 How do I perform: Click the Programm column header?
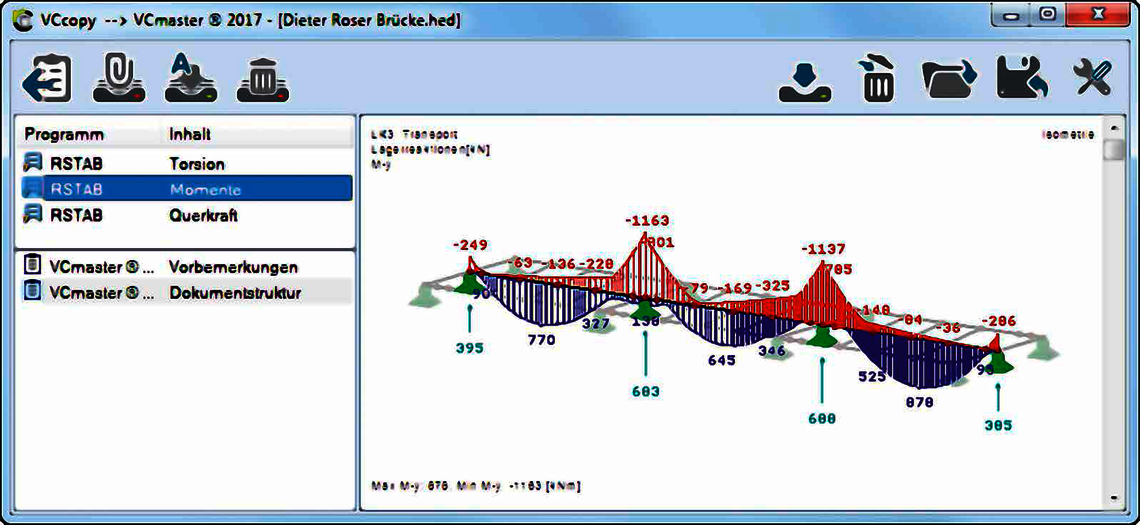coord(64,135)
